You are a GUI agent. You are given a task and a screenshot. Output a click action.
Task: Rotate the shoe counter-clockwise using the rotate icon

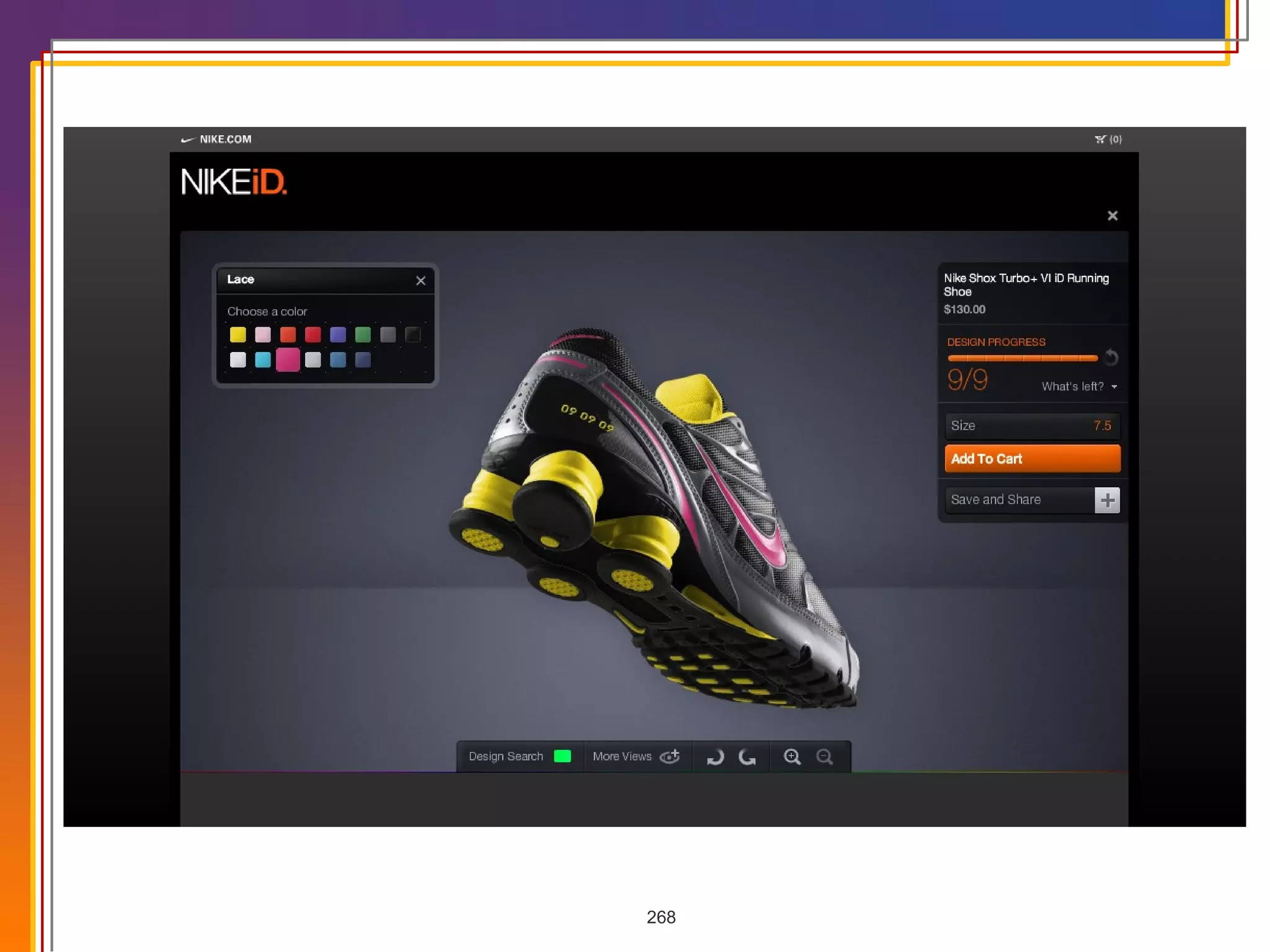tap(747, 757)
